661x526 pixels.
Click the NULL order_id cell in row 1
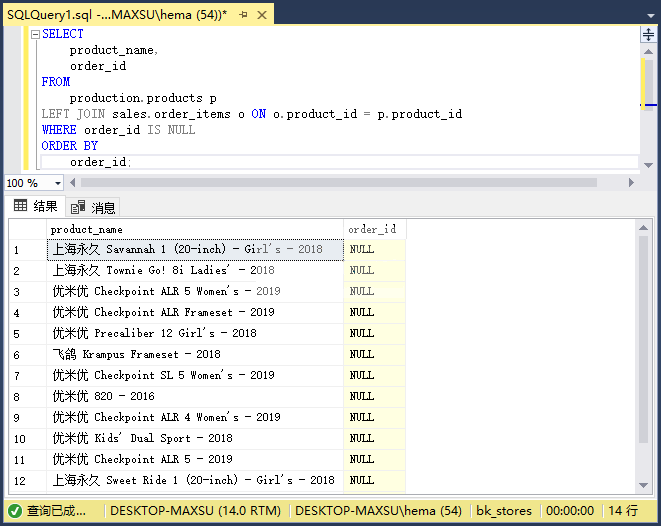coord(374,250)
